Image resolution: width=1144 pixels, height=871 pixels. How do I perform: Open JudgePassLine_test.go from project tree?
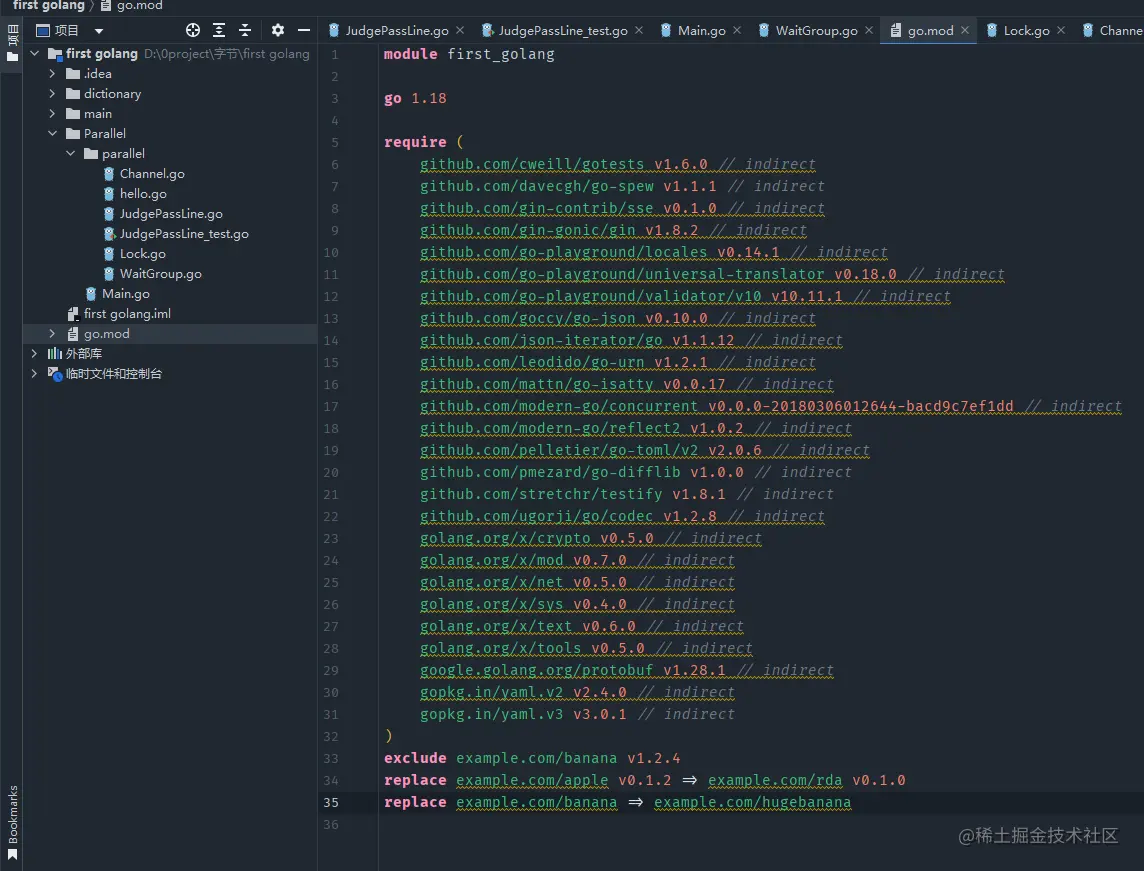click(x=184, y=234)
